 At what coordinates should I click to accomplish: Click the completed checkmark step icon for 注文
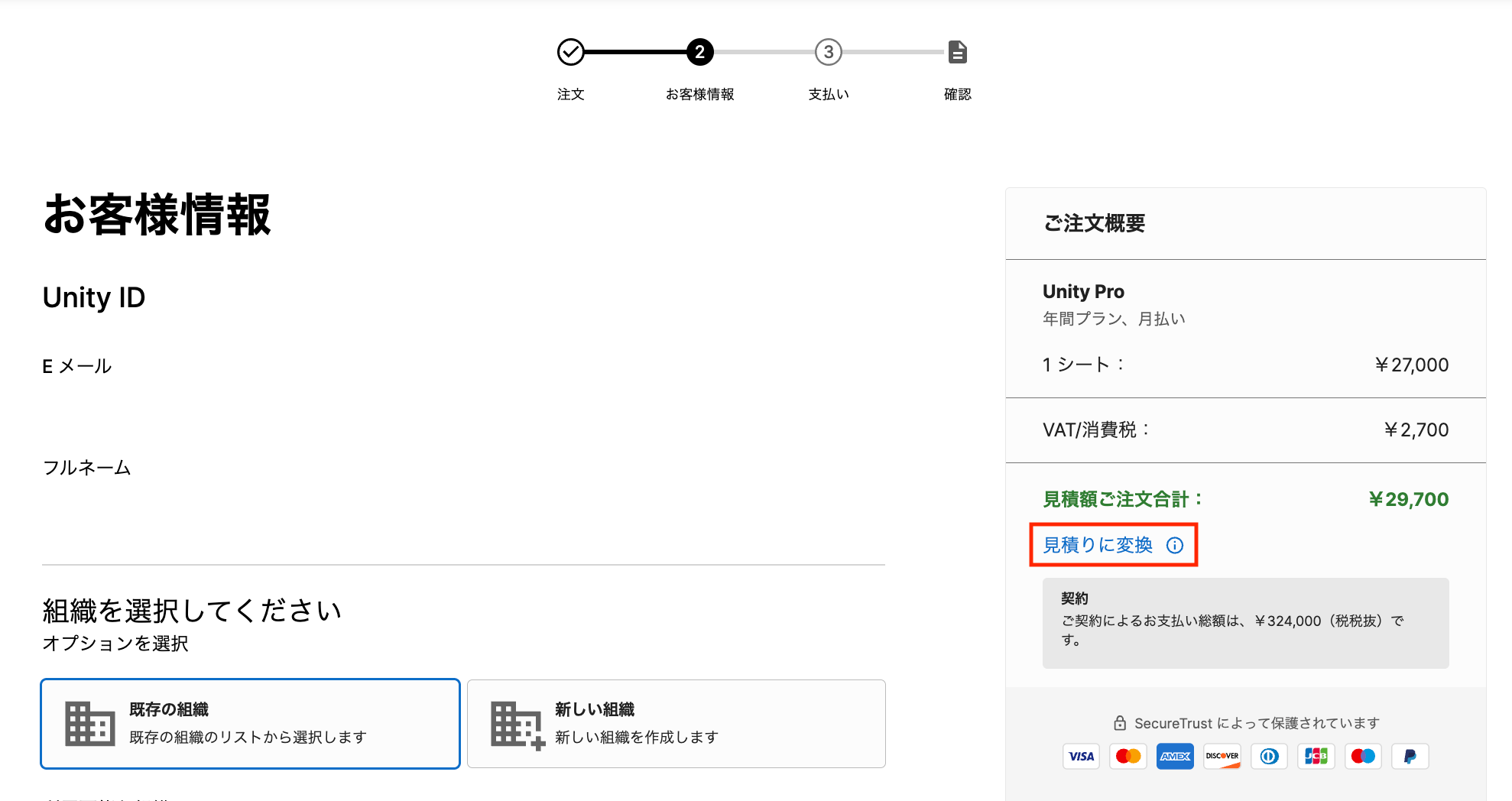coord(570,52)
